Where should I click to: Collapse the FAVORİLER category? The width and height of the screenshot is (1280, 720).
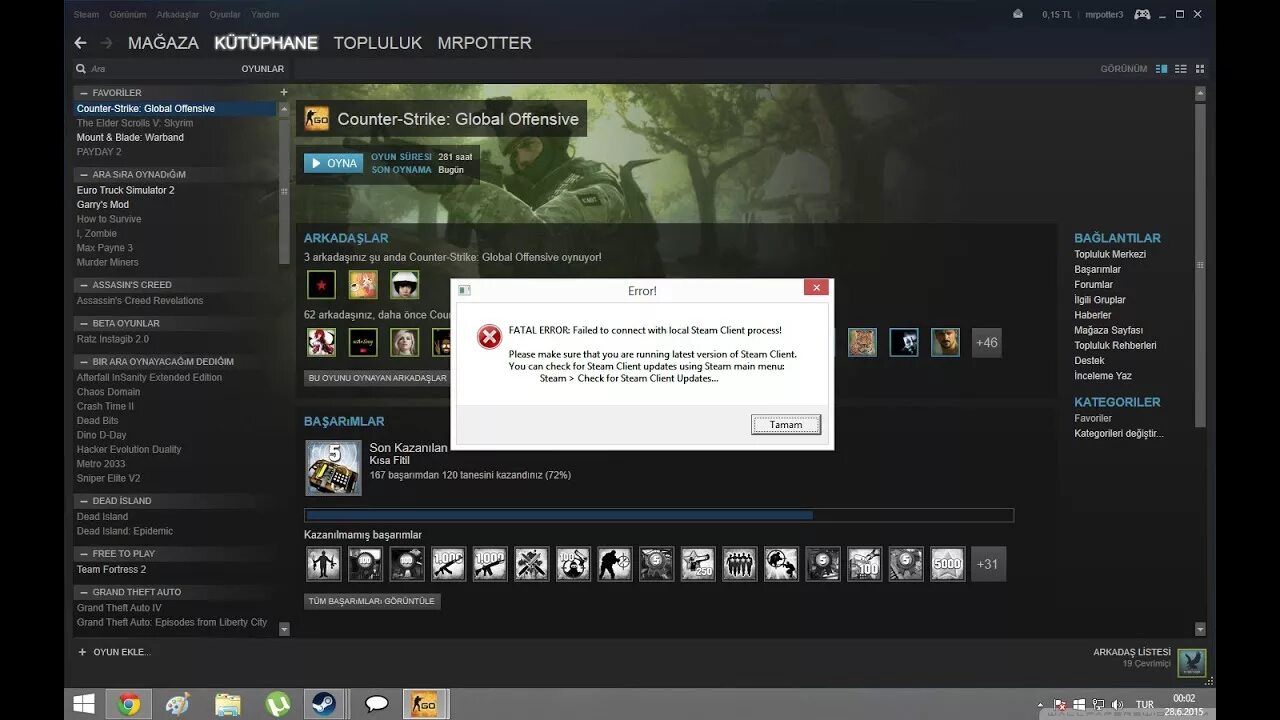click(x=84, y=93)
